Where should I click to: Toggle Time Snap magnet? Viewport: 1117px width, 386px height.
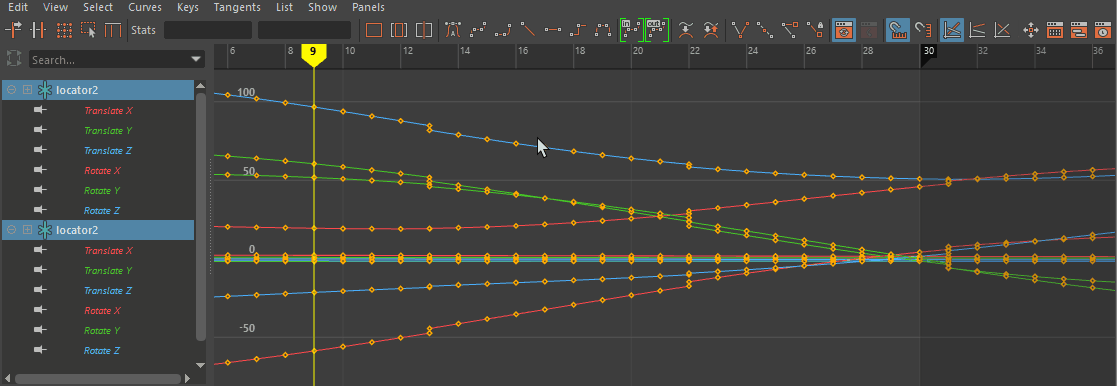[898, 30]
